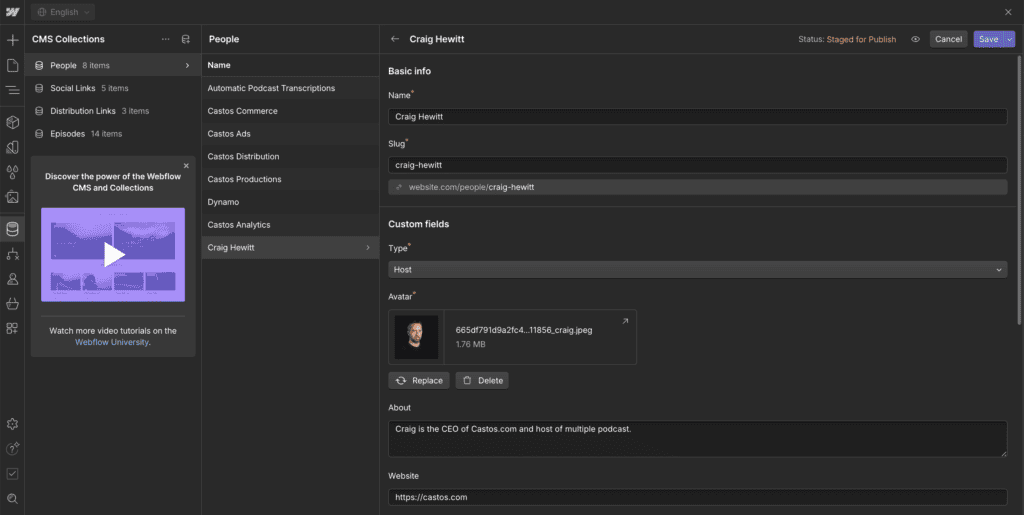Screen dimensions: 1024x515
Task: Open the Navigator panel icon
Action: pos(12,90)
